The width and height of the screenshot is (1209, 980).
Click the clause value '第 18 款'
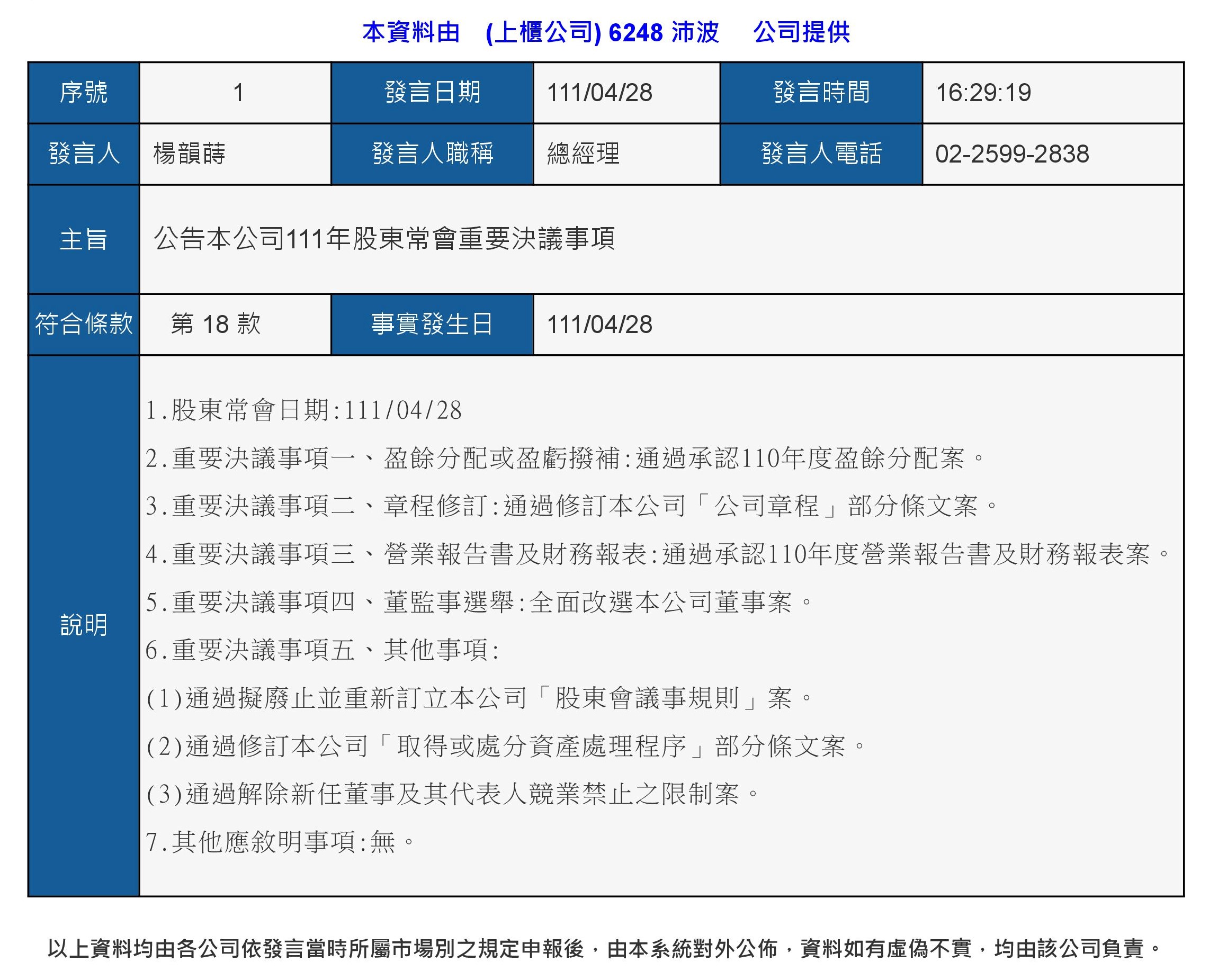click(216, 325)
